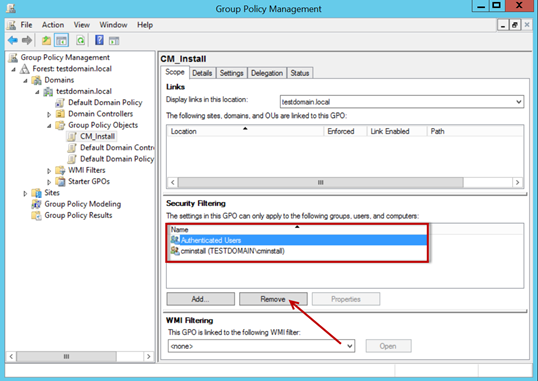Open the Action menu

click(53, 25)
